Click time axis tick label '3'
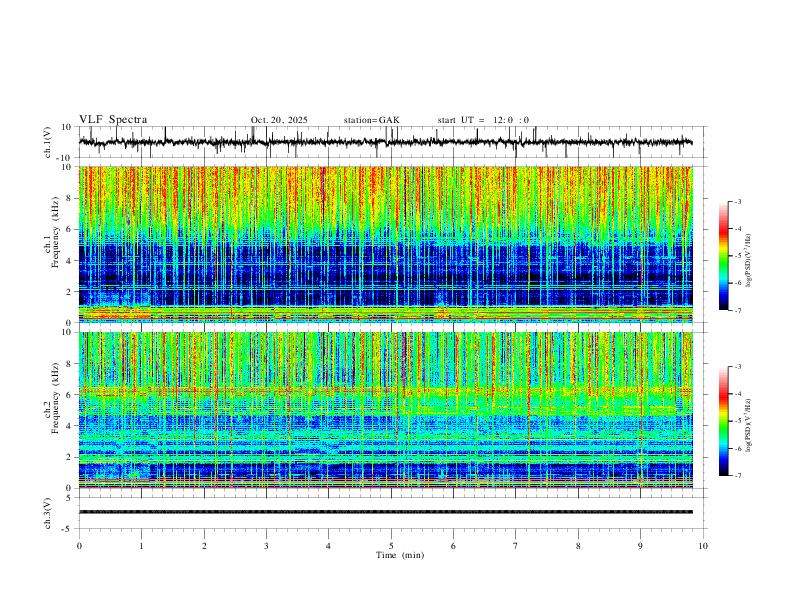The height and width of the screenshot is (612, 792). (266, 546)
